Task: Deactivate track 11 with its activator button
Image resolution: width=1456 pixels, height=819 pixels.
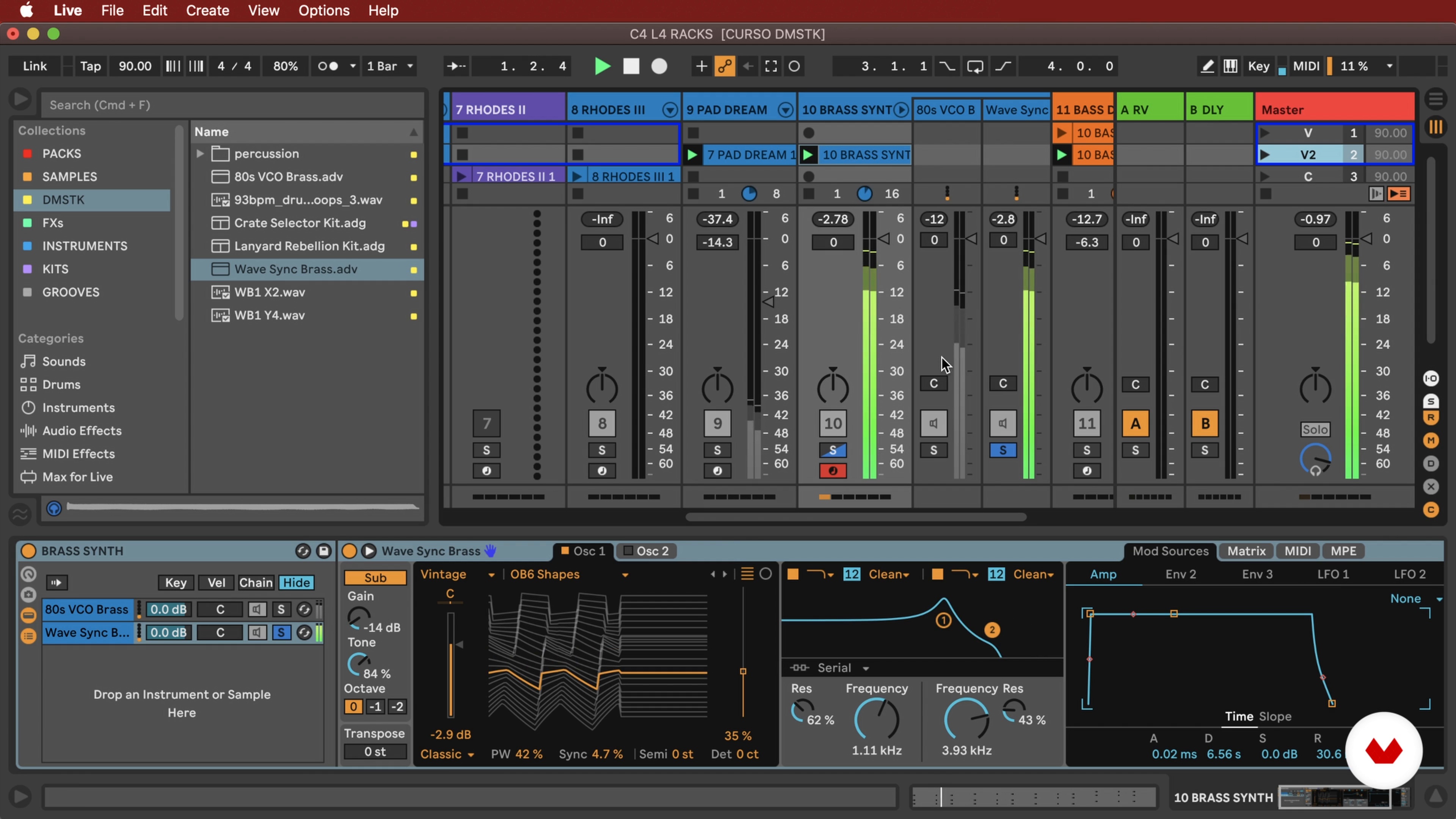Action: pyautogui.click(x=1086, y=424)
